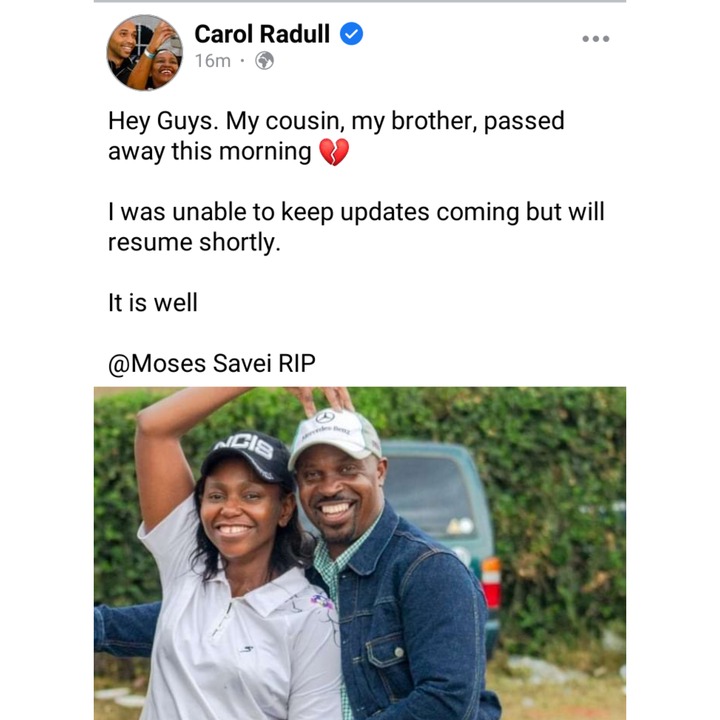Click the red tail light of the vehicle
720x720 pixels.
tap(491, 583)
